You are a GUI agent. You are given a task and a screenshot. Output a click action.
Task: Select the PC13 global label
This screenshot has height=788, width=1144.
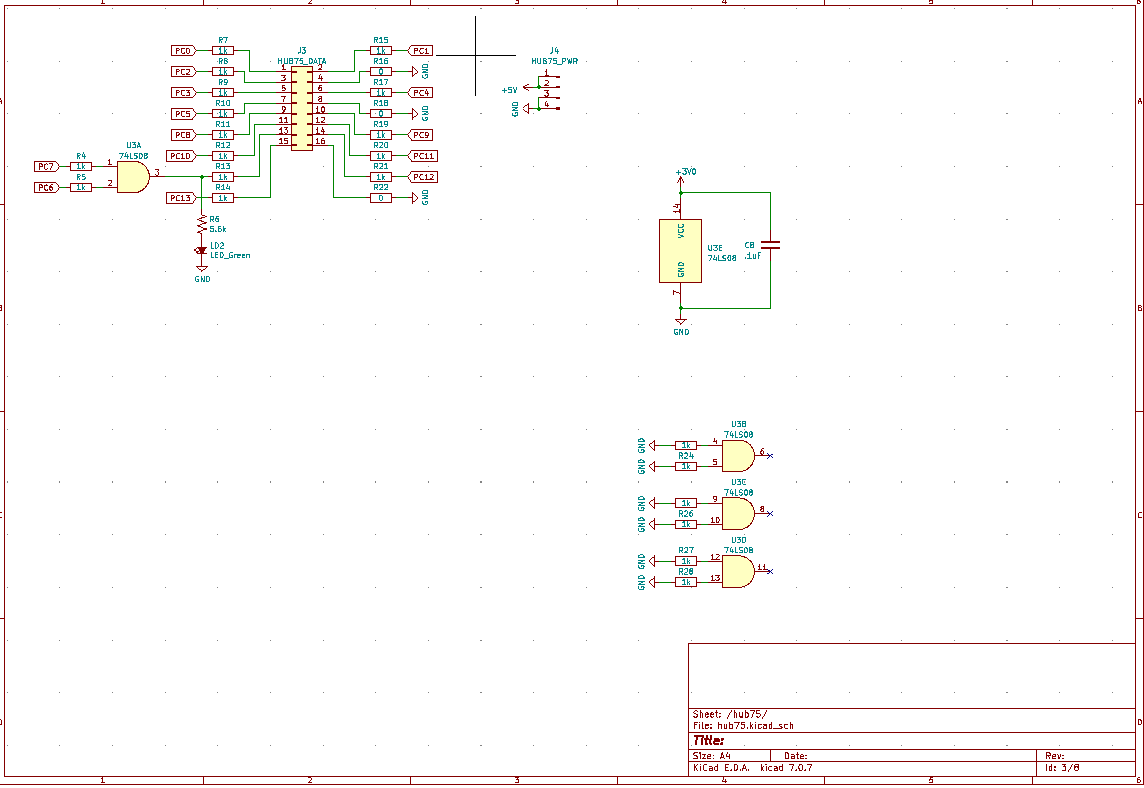[181, 198]
